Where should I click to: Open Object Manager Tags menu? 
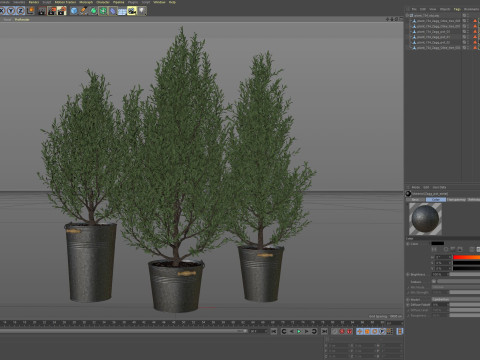[457, 9]
